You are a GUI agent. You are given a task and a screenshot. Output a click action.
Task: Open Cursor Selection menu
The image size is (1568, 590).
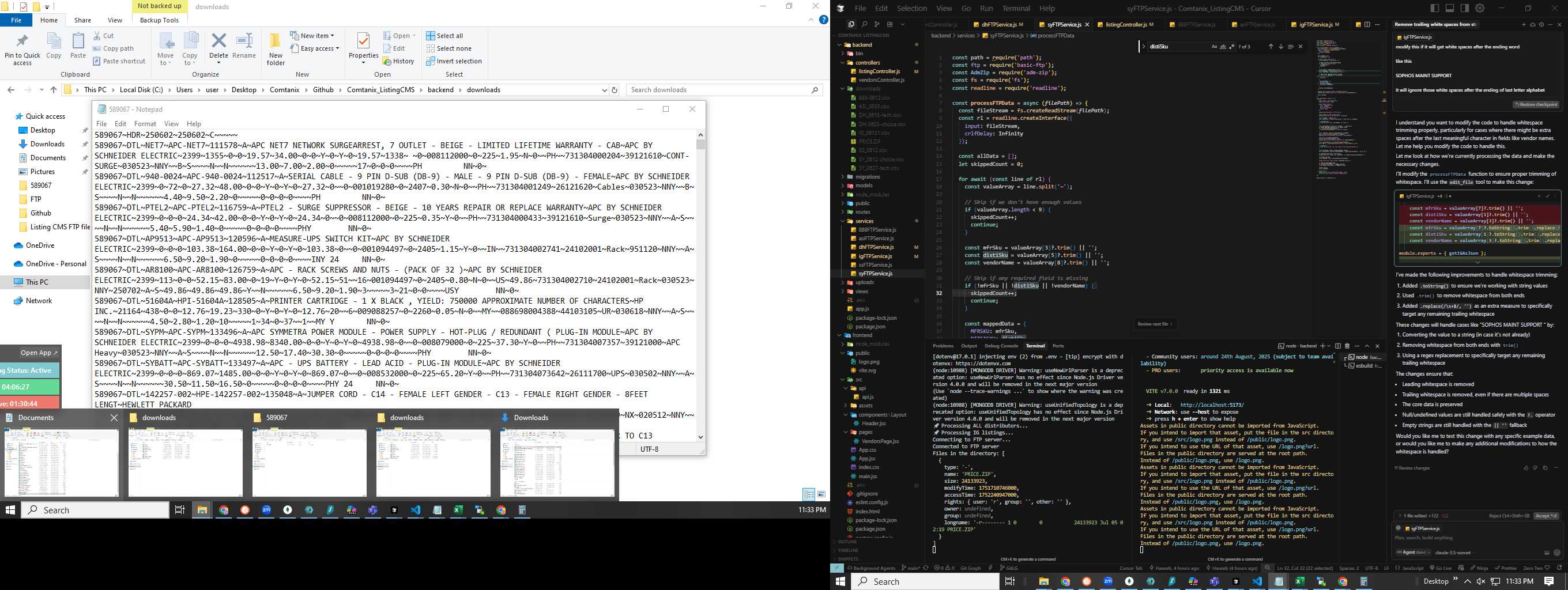tap(912, 8)
